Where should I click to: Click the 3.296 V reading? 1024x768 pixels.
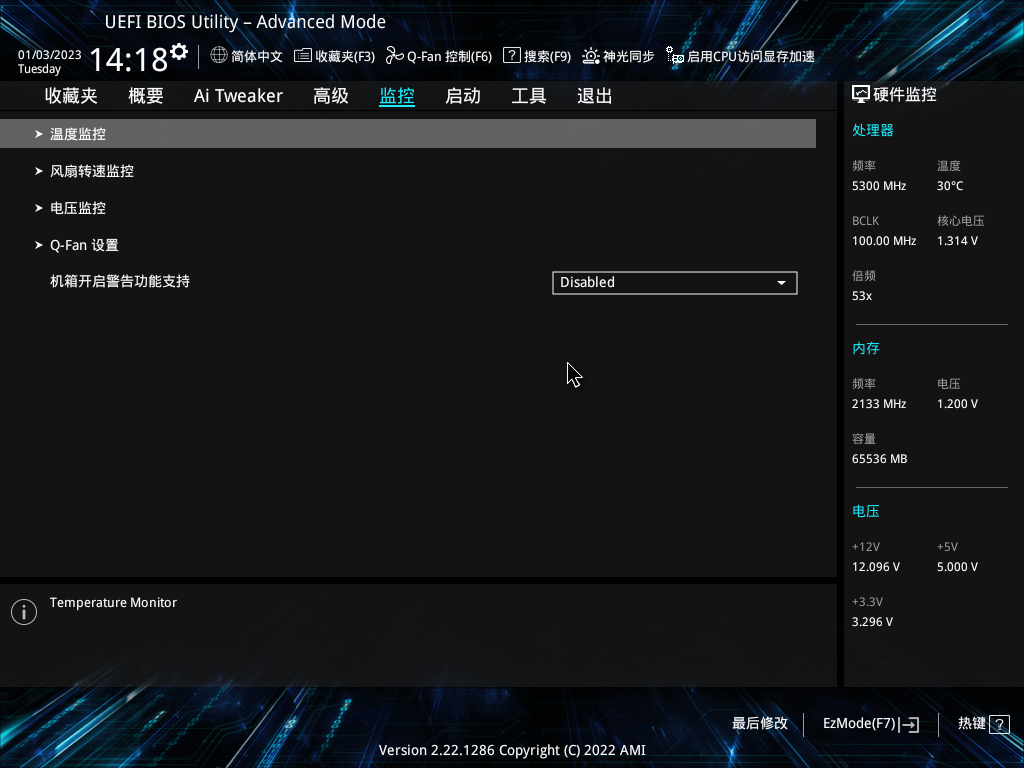[872, 622]
